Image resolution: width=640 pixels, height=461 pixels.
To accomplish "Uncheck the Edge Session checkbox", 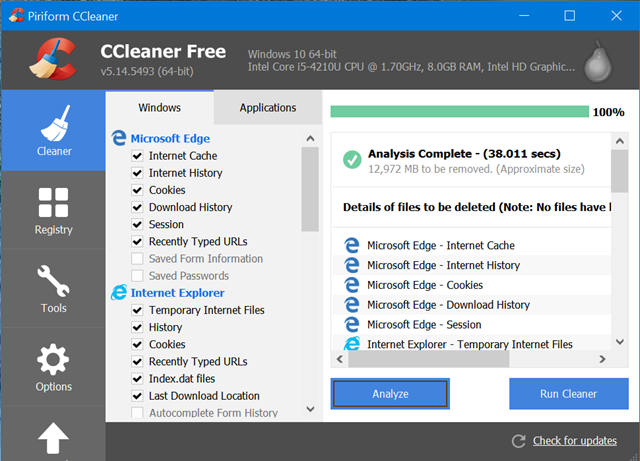I will [x=137, y=224].
